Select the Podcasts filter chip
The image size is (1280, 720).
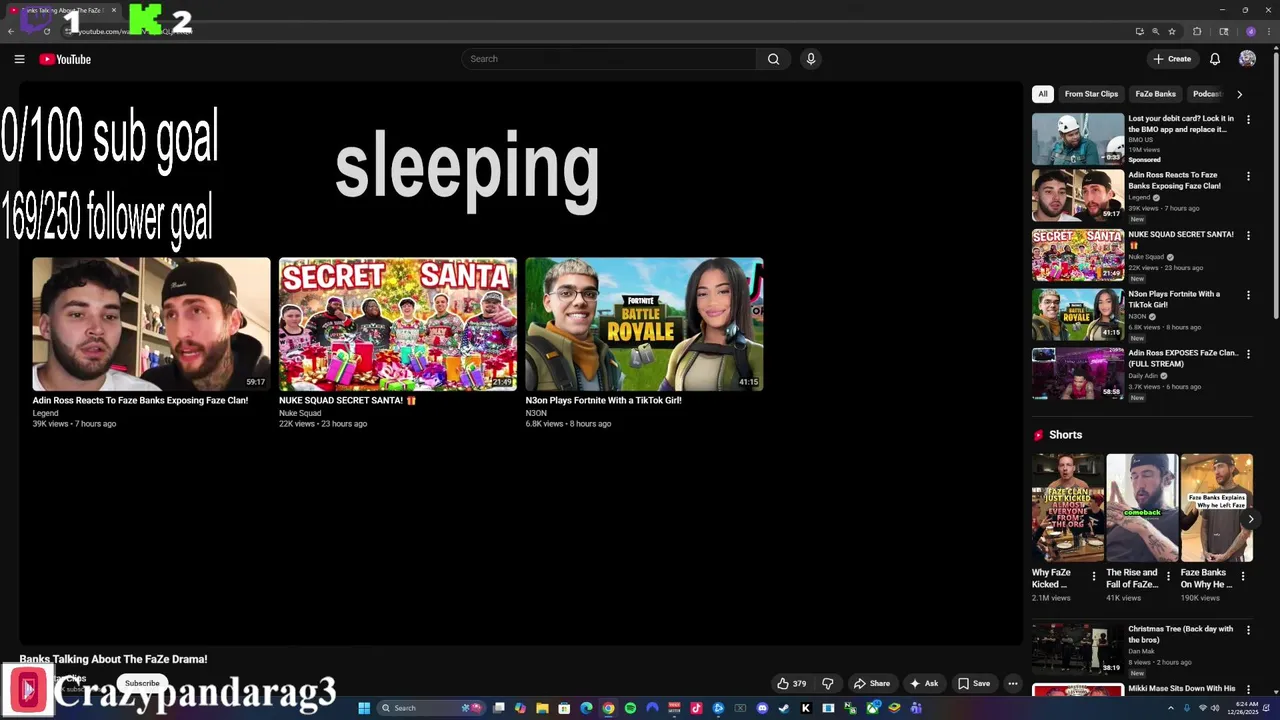(x=1207, y=94)
